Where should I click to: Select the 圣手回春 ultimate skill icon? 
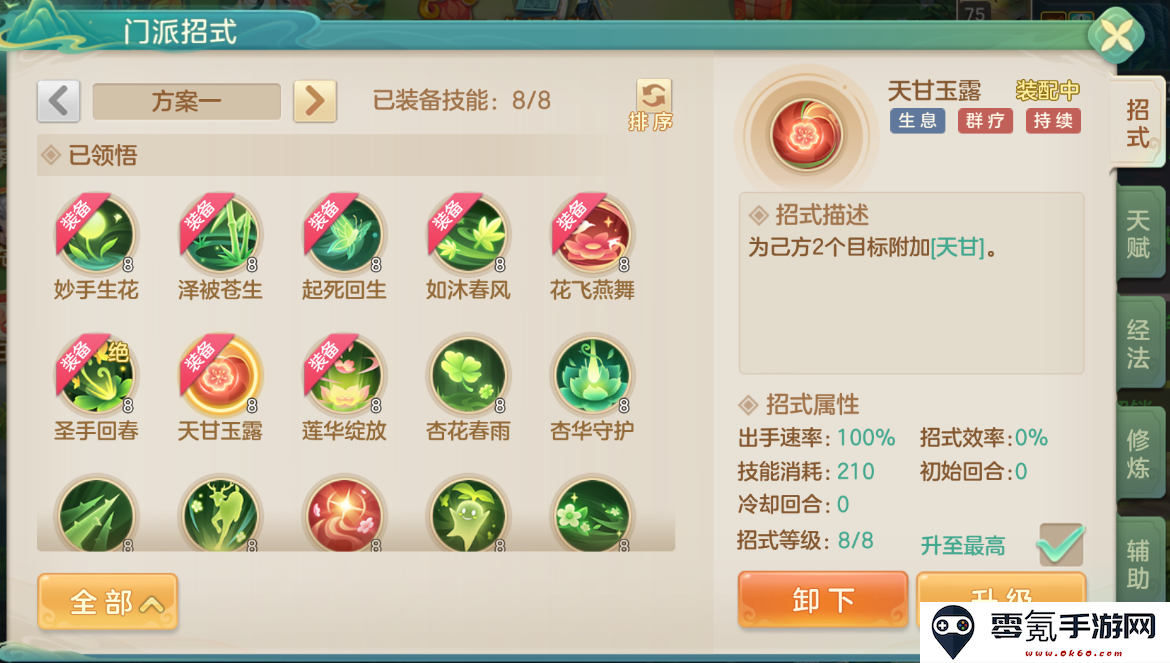click(x=96, y=375)
